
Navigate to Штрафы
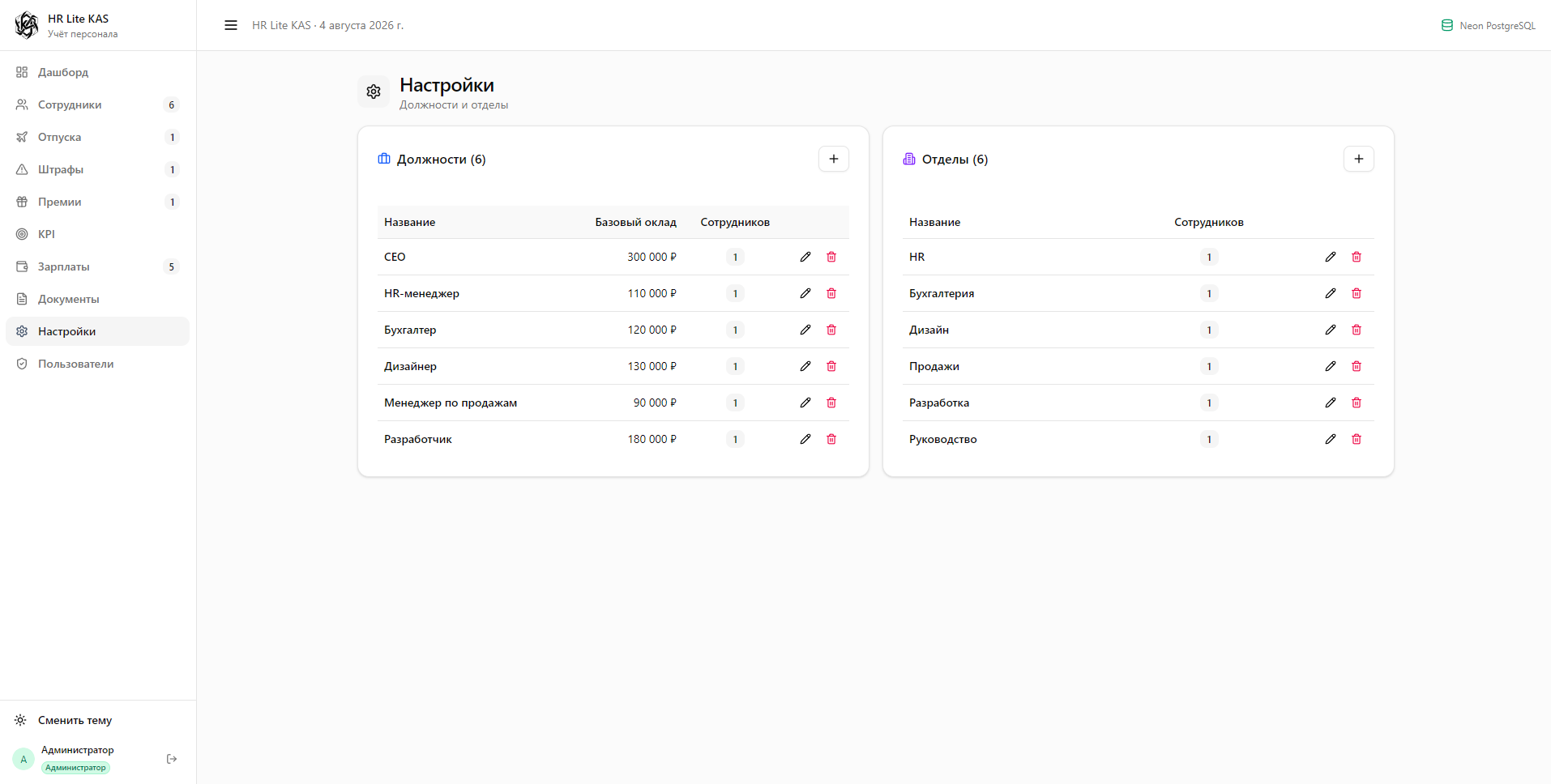coord(97,169)
